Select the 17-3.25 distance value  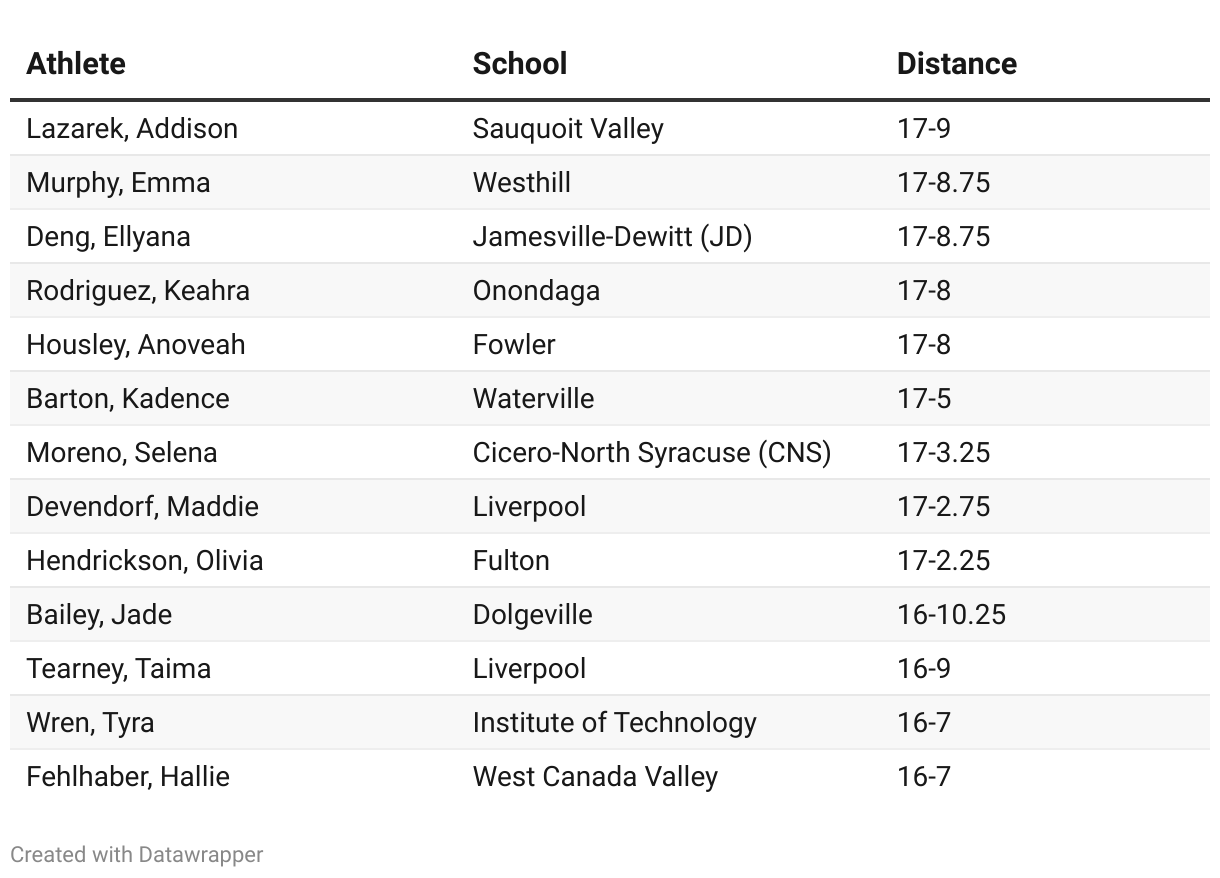943,453
